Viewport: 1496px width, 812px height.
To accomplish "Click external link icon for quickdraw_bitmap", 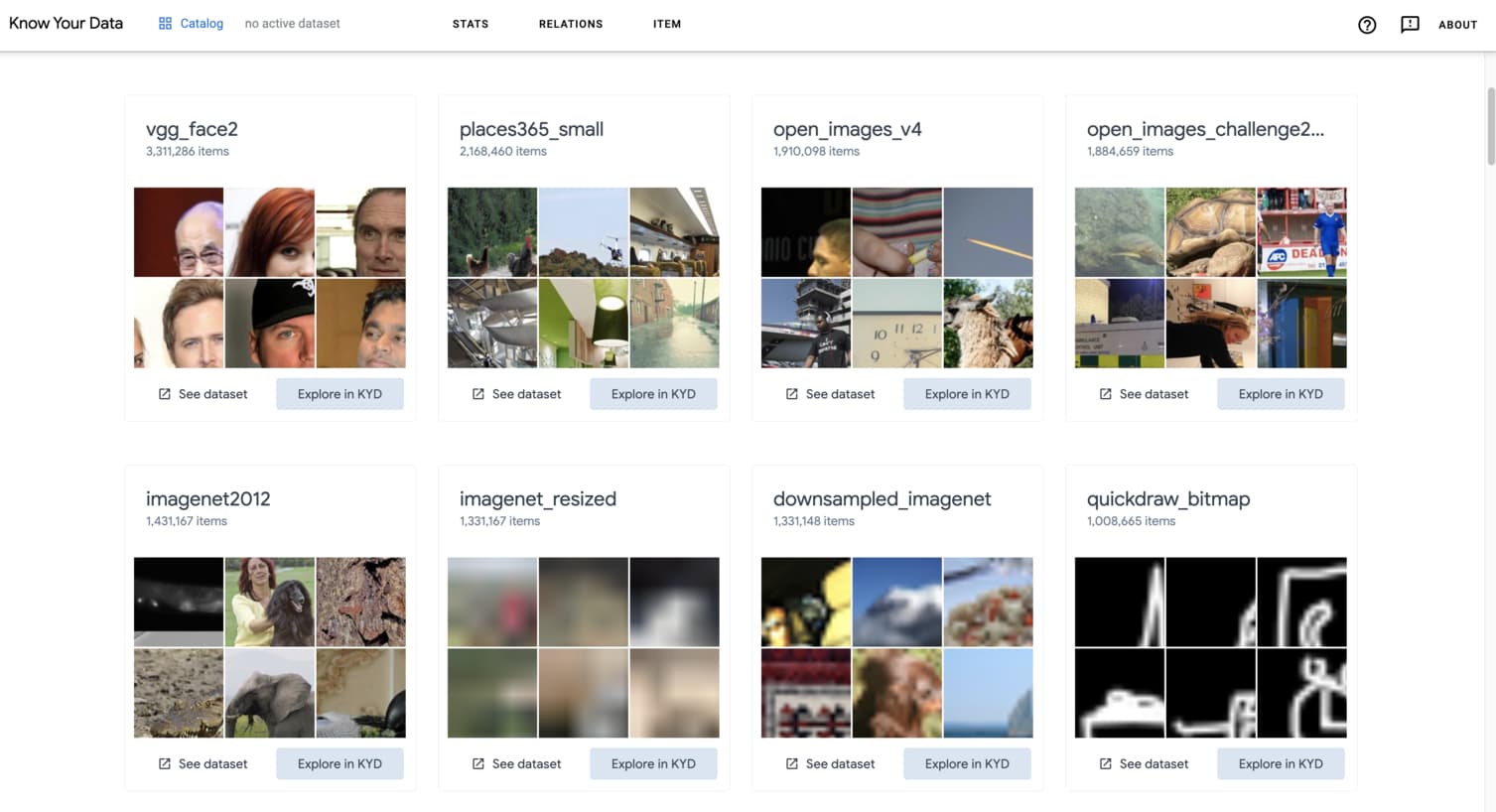I will coord(1106,763).
